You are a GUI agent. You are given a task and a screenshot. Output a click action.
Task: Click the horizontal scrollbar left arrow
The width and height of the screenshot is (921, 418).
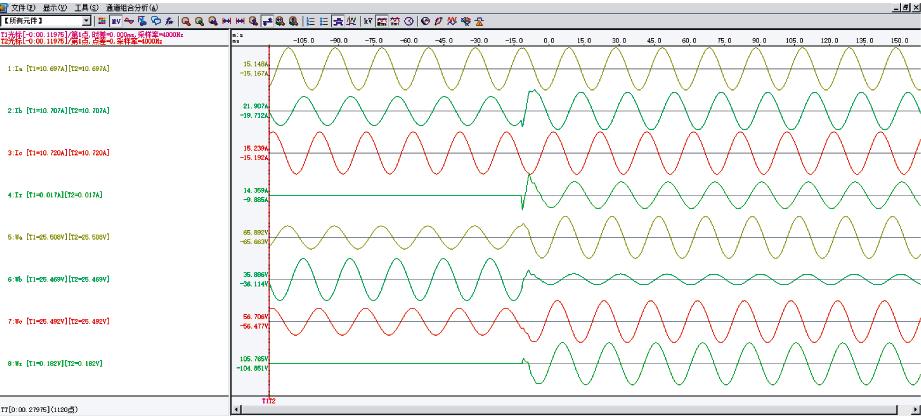coord(237,409)
